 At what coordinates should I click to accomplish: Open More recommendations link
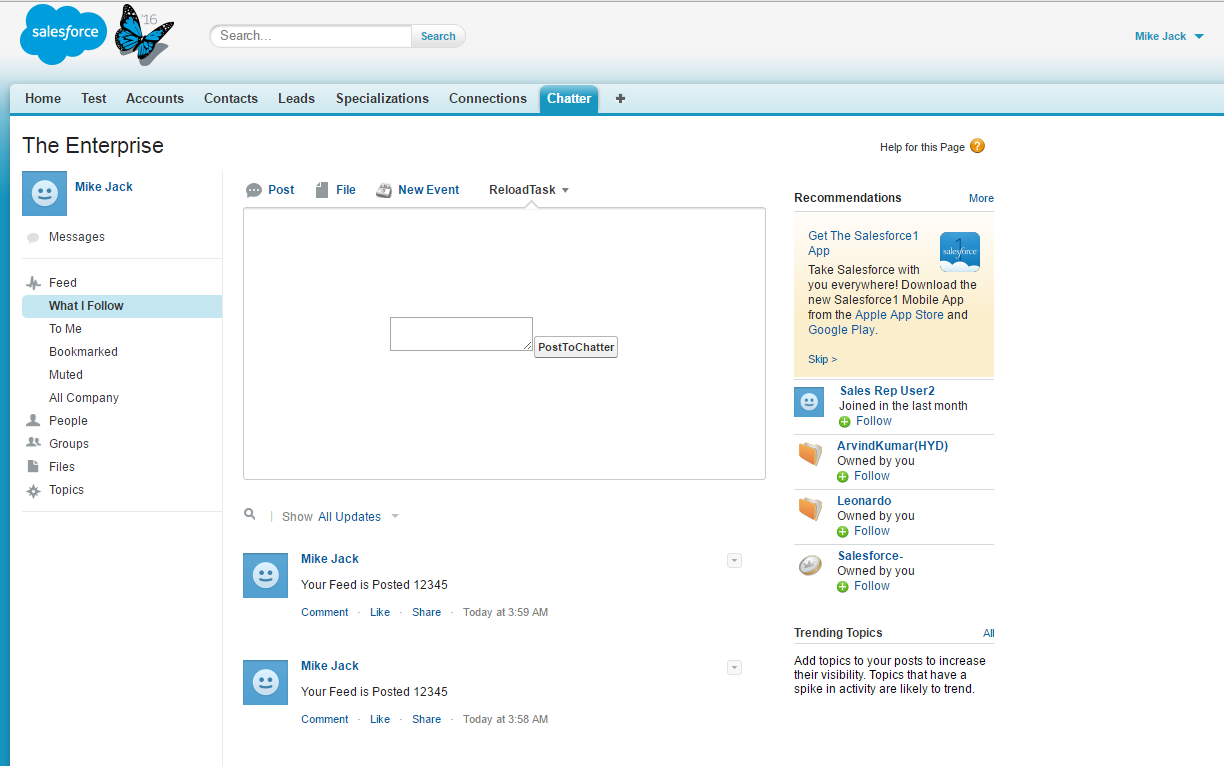pos(981,198)
